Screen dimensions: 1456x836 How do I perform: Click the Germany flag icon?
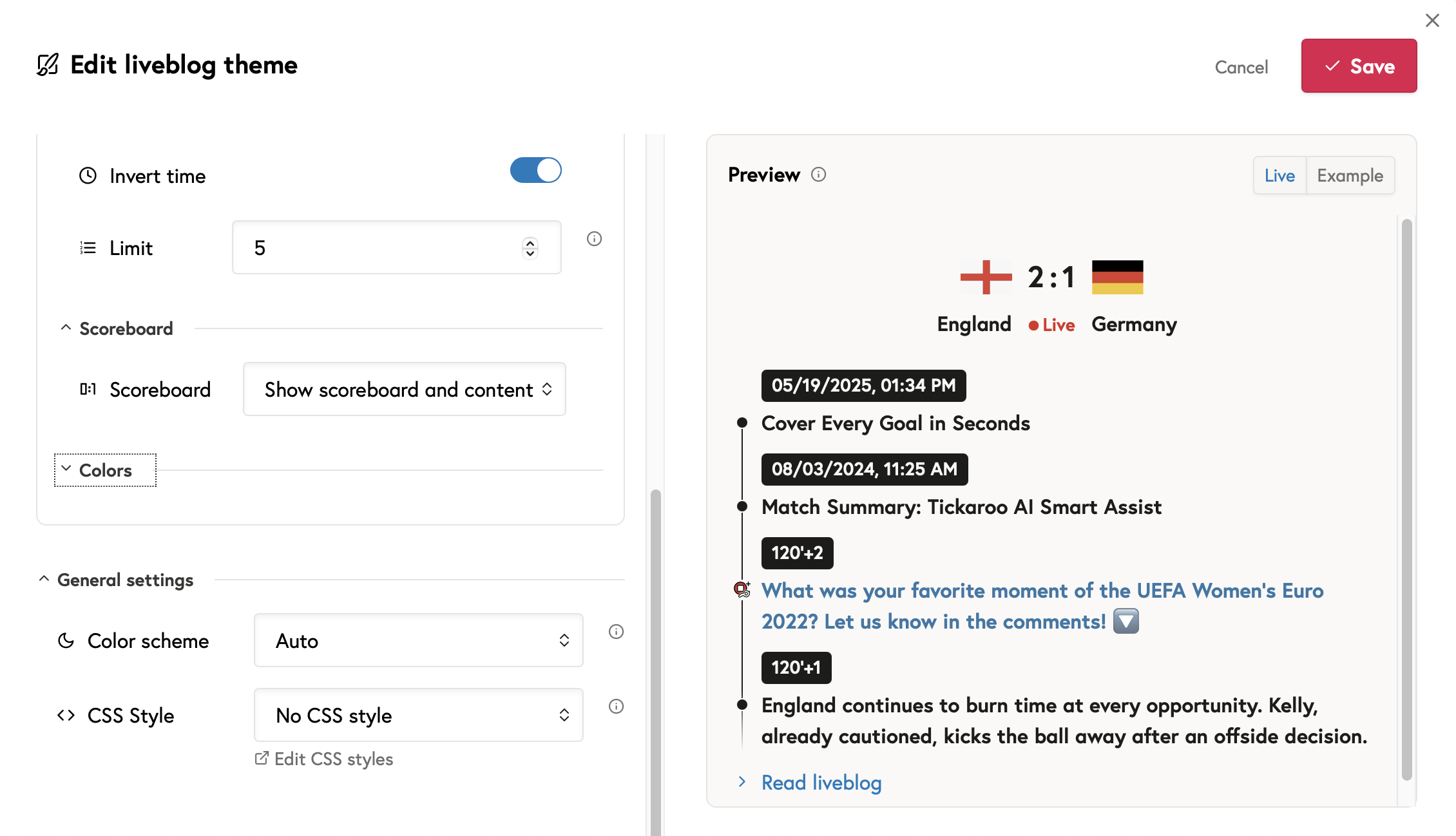pyautogui.click(x=1117, y=277)
